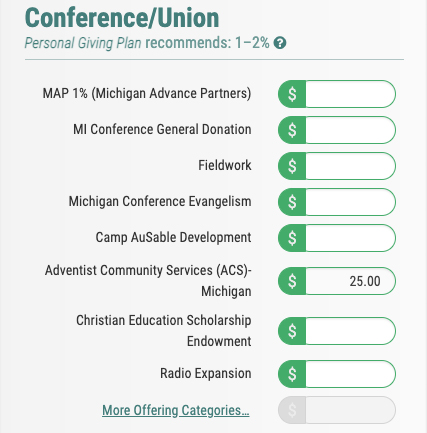Select the Camp AuSable Development amount field
The height and width of the screenshot is (433, 427).
350,238
